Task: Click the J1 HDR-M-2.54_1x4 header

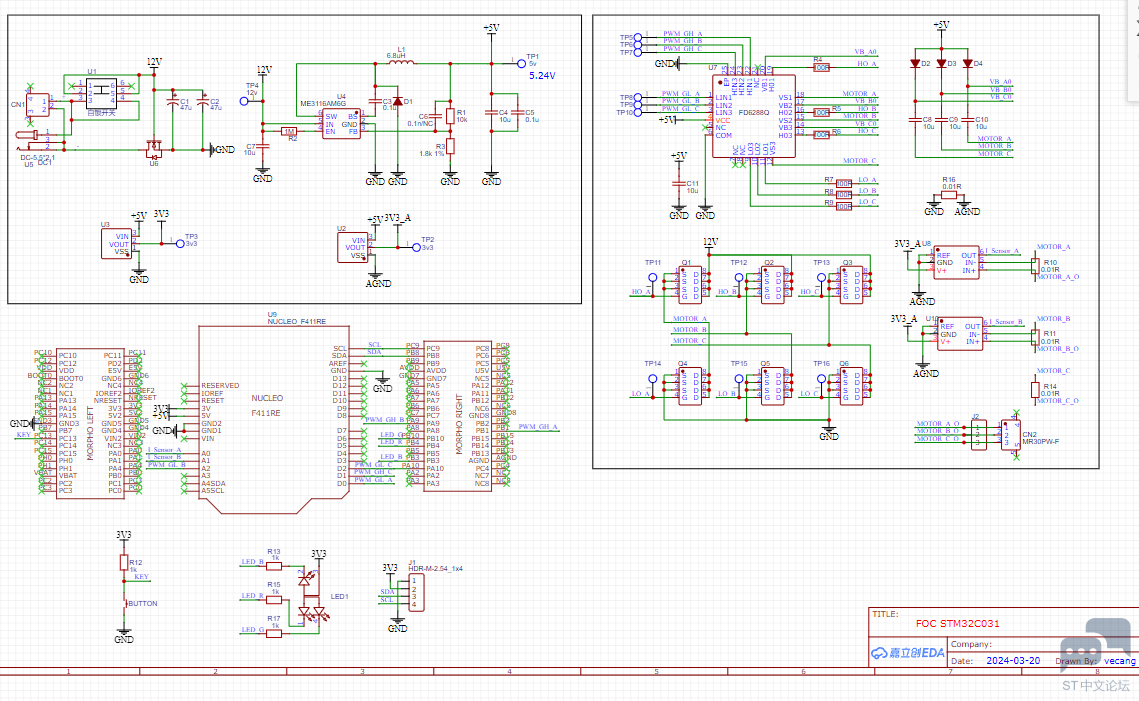Action: pyautogui.click(x=416, y=592)
